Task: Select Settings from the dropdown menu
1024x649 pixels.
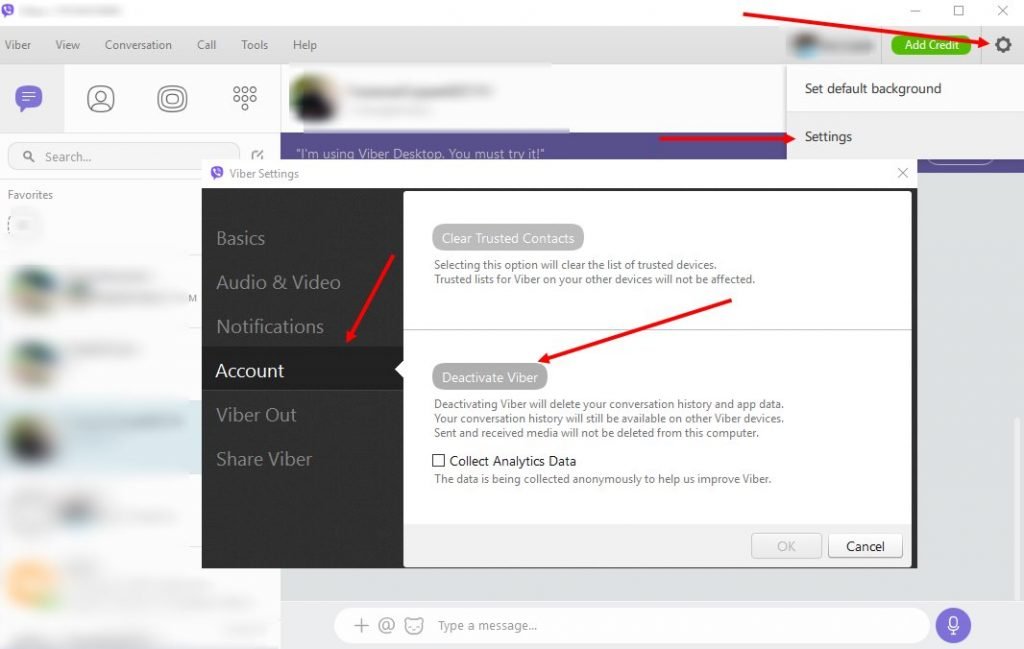Action: coord(828,136)
